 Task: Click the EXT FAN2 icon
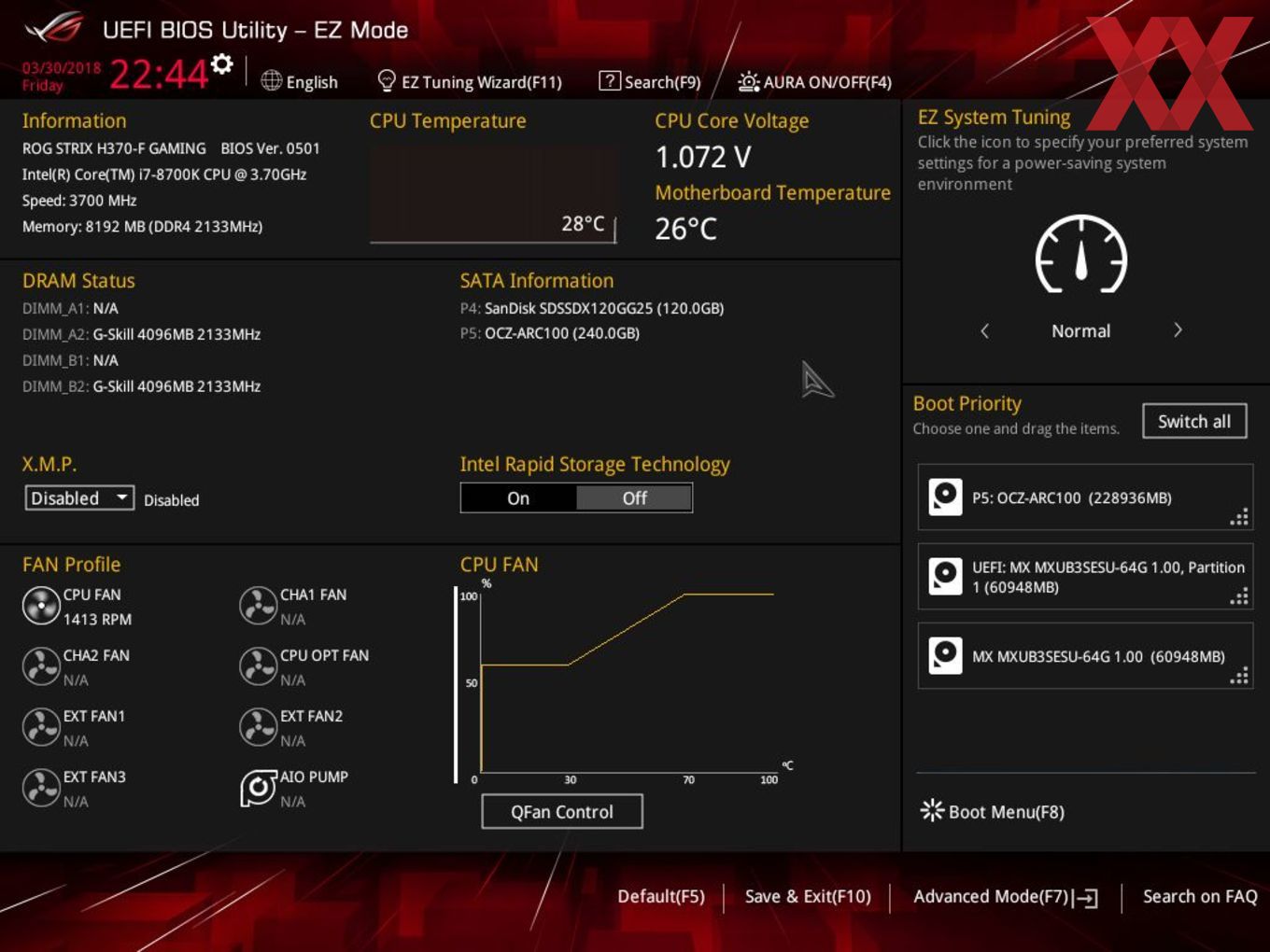[258, 728]
